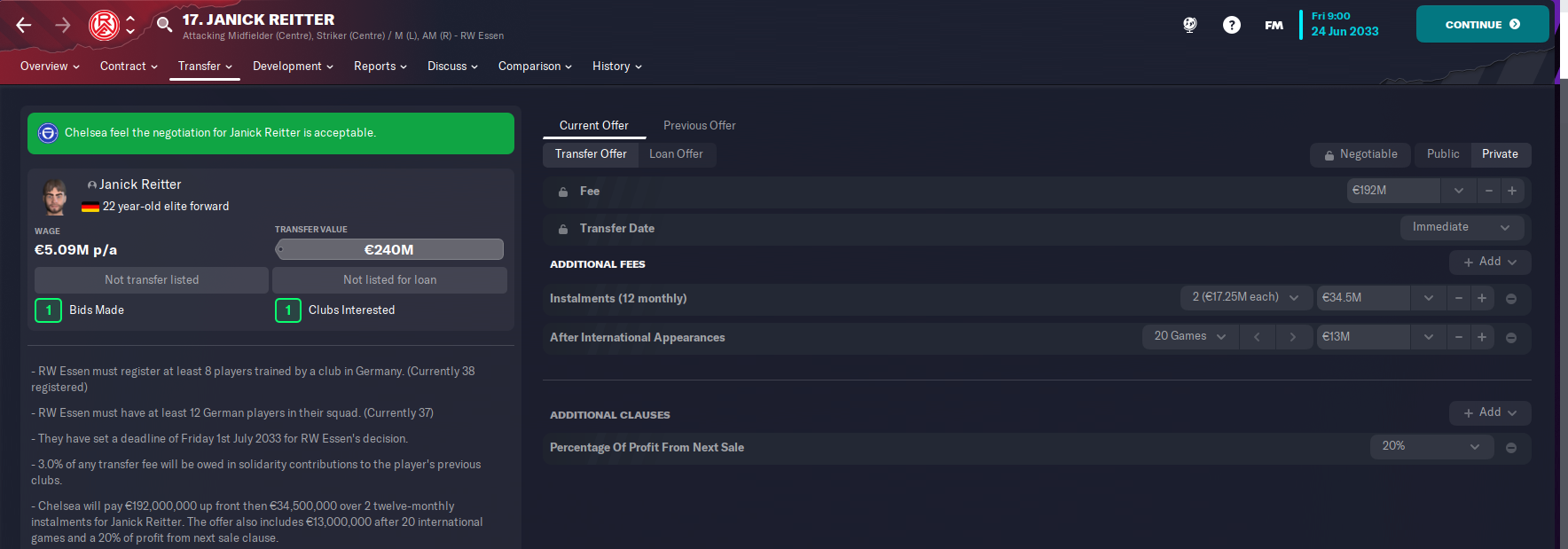
Task: Open the 20% profit percentage dropdown
Action: tap(1431, 447)
